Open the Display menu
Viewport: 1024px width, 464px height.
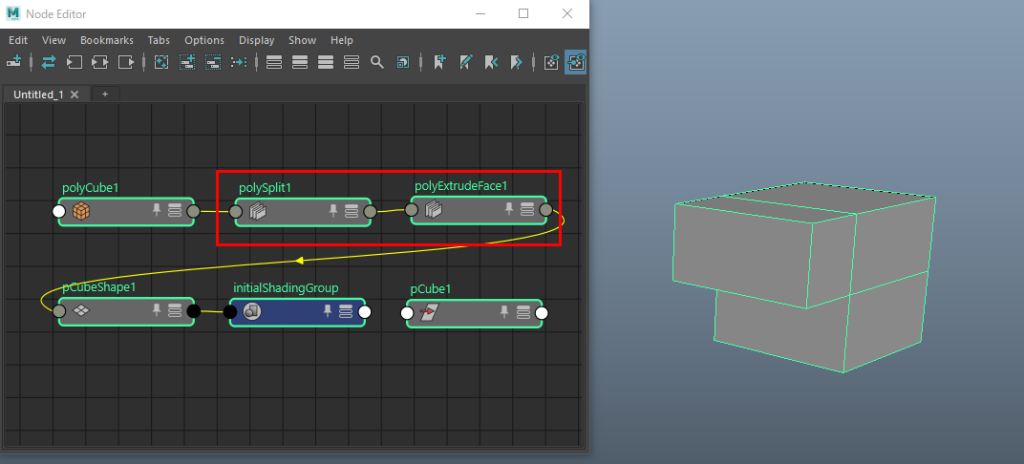click(x=257, y=41)
